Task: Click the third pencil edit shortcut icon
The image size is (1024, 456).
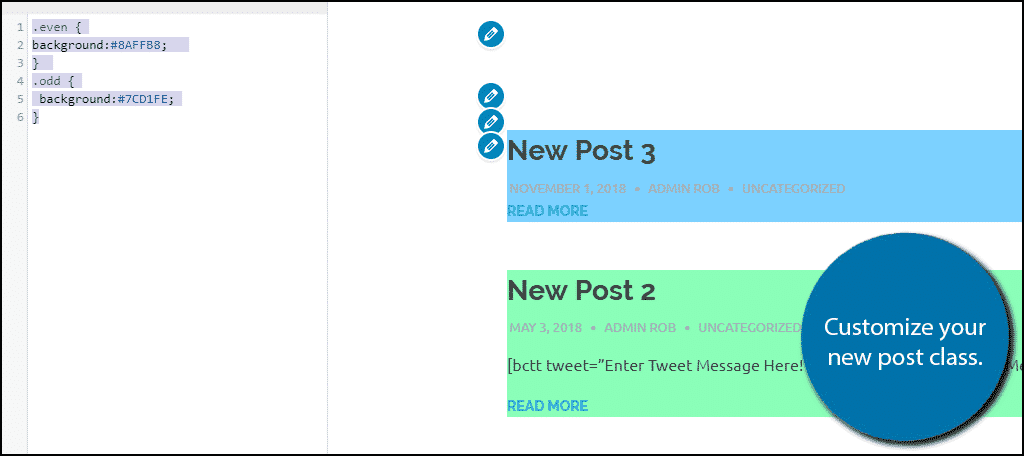Action: (490, 122)
